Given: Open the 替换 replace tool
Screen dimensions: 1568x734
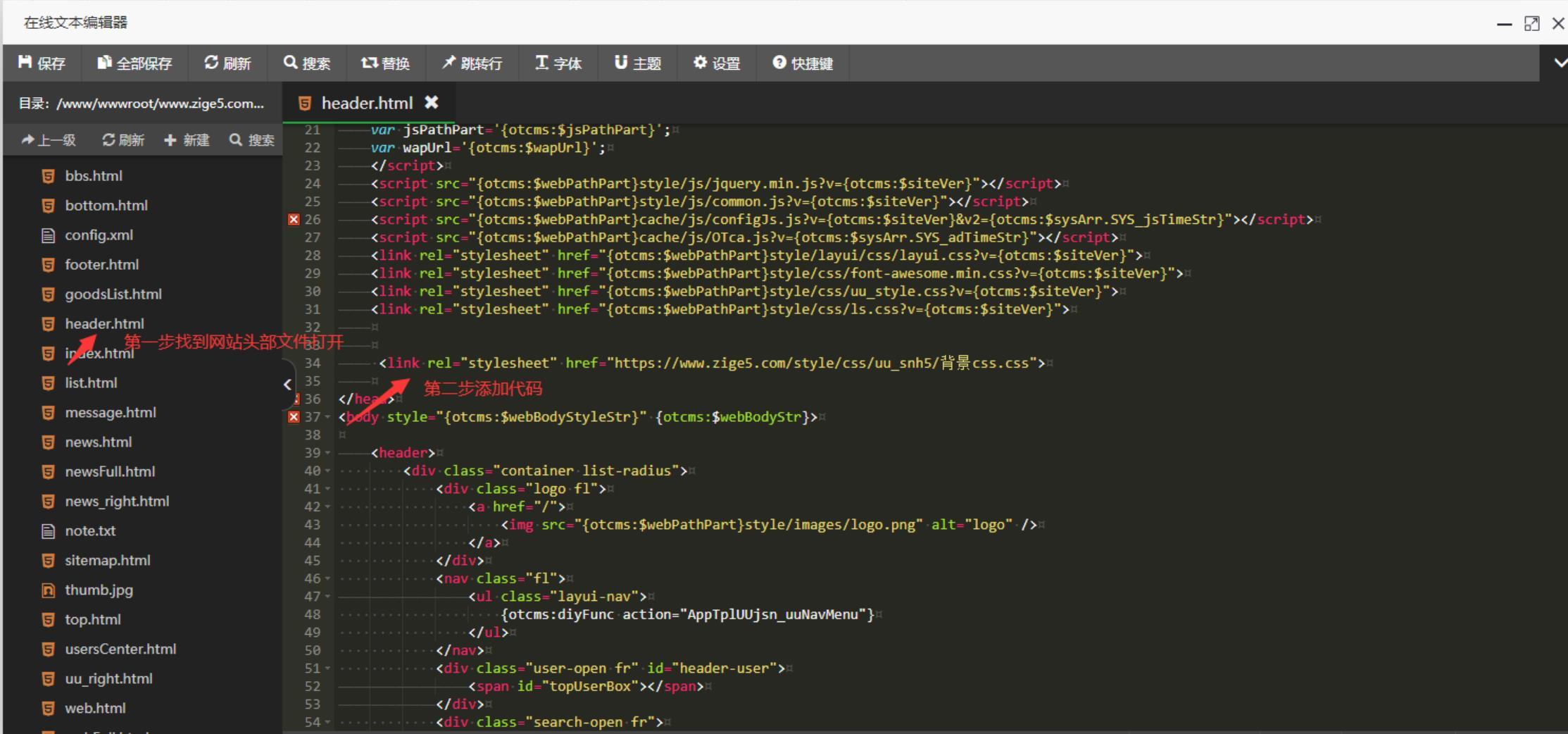Looking at the screenshot, I should pos(385,63).
